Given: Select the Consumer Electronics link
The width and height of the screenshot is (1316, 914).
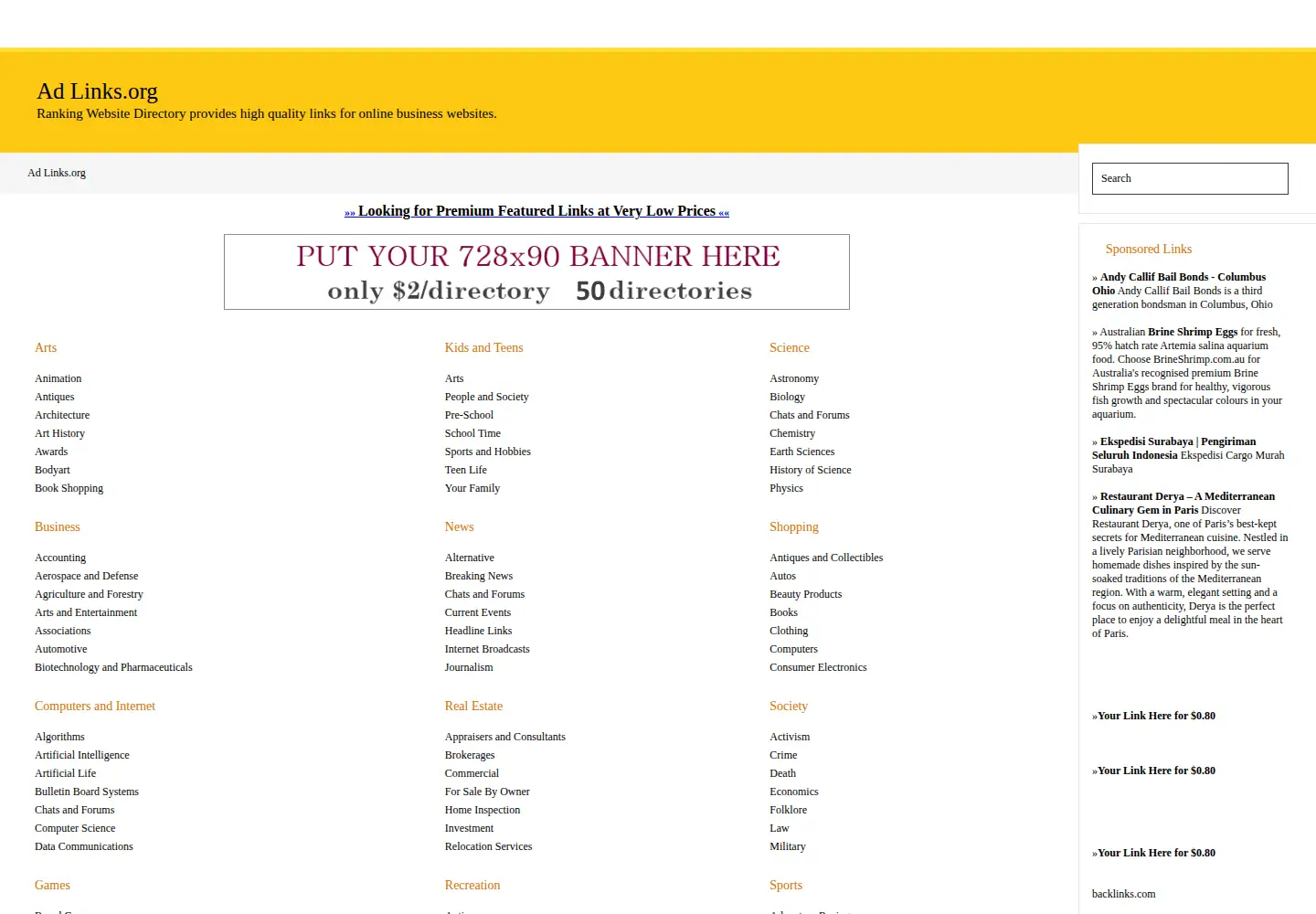Looking at the screenshot, I should coord(818,667).
